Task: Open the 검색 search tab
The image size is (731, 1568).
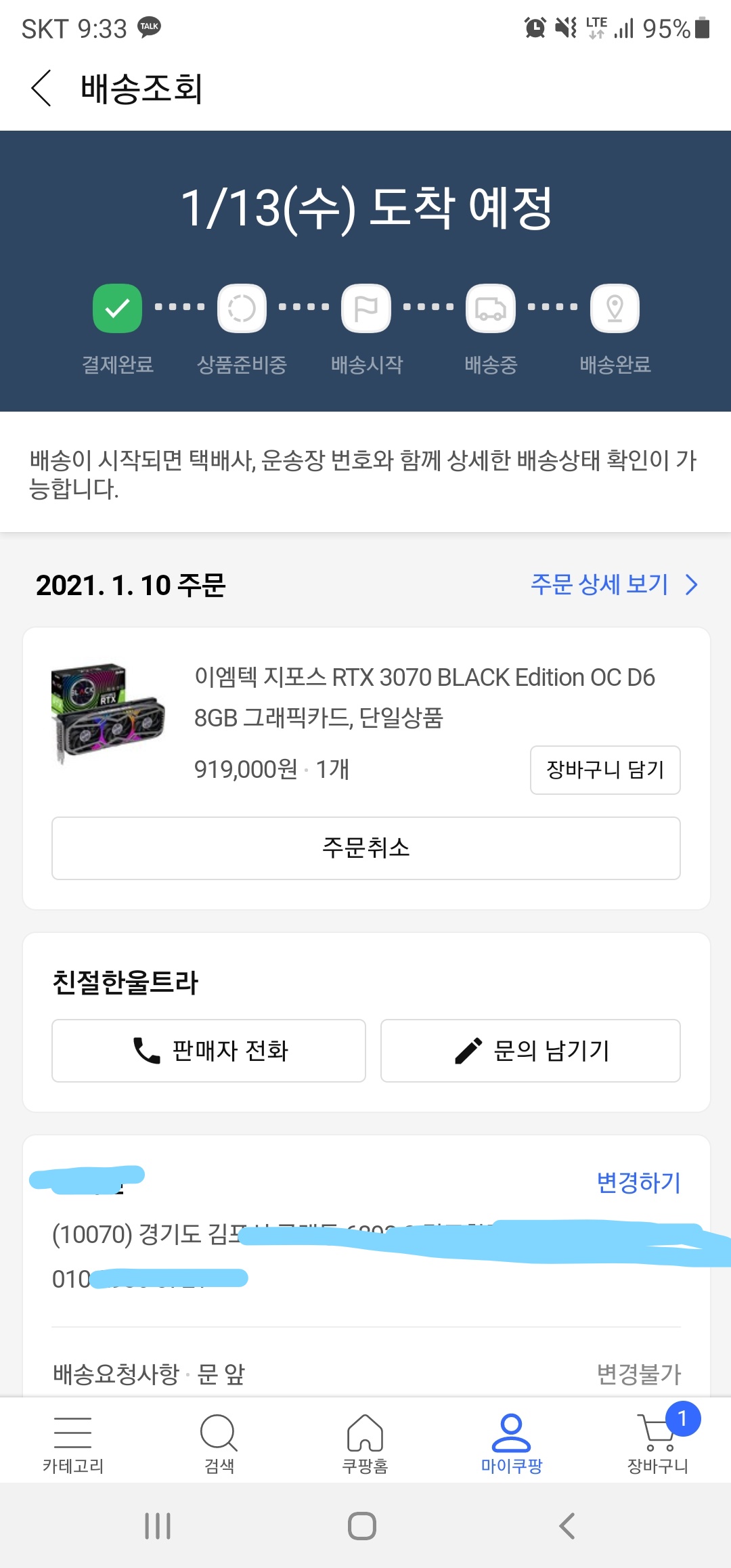Action: pos(219,1443)
